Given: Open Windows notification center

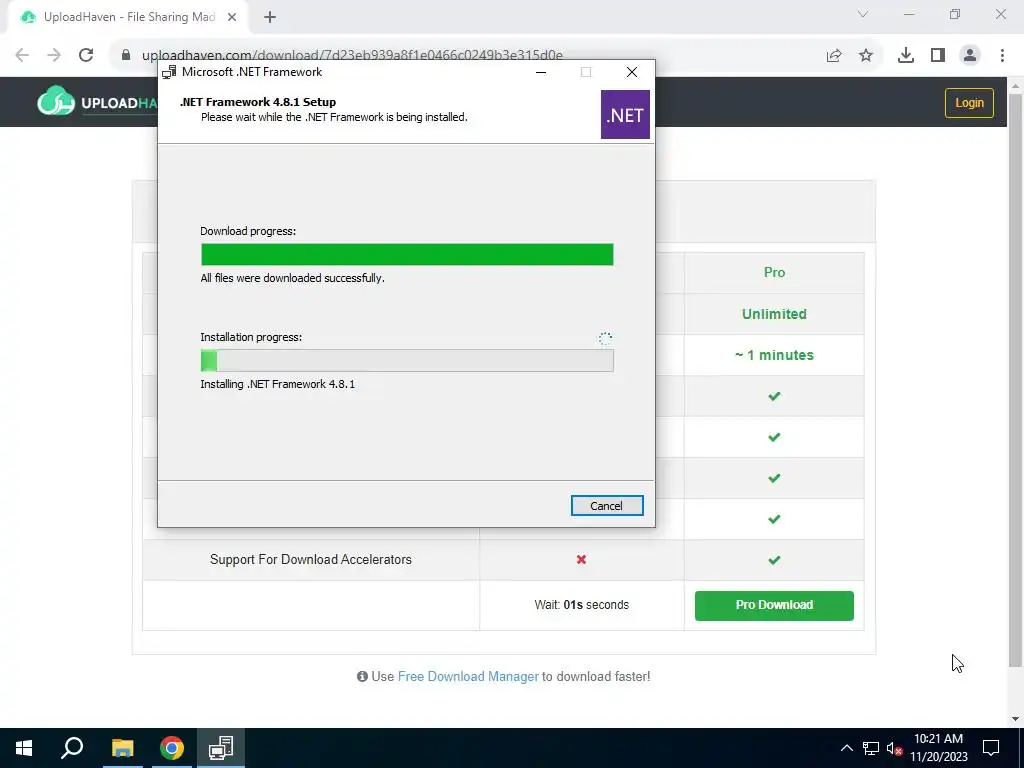Looking at the screenshot, I should (991, 748).
